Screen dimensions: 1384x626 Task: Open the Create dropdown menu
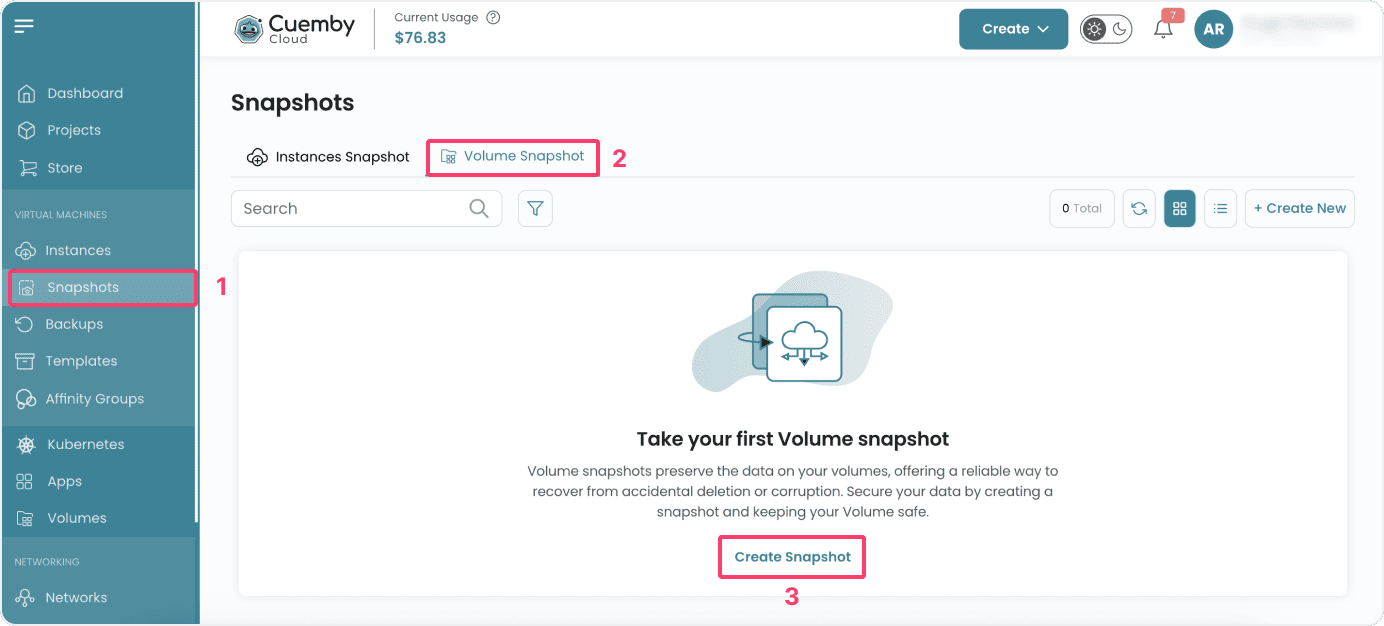[1013, 29]
